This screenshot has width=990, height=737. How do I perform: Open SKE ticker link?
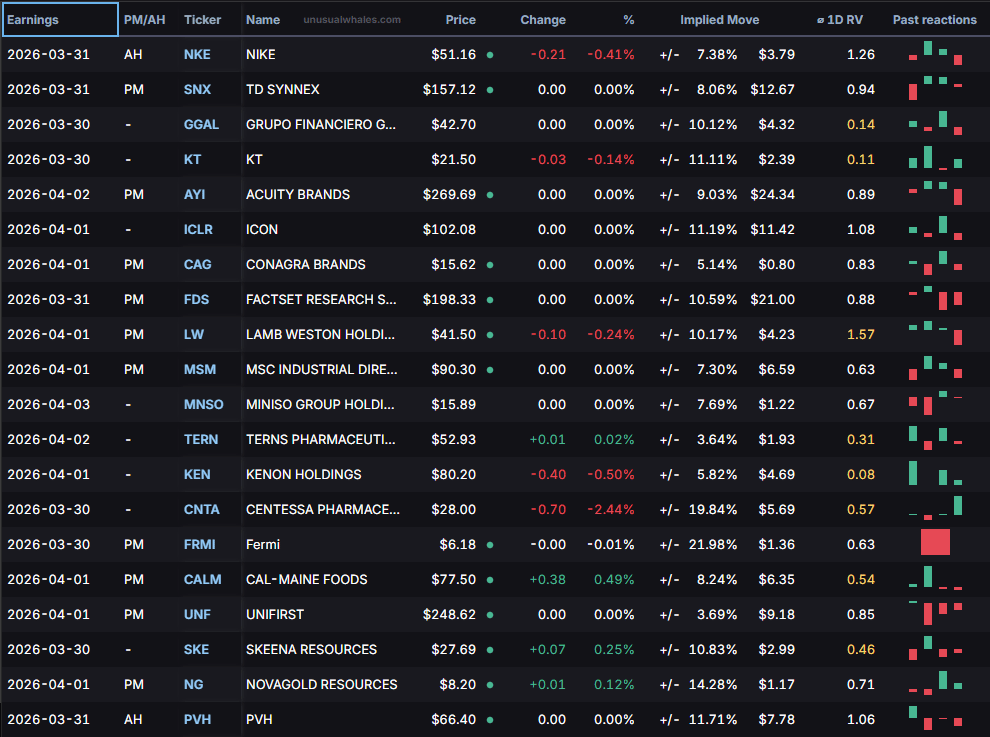coord(196,649)
